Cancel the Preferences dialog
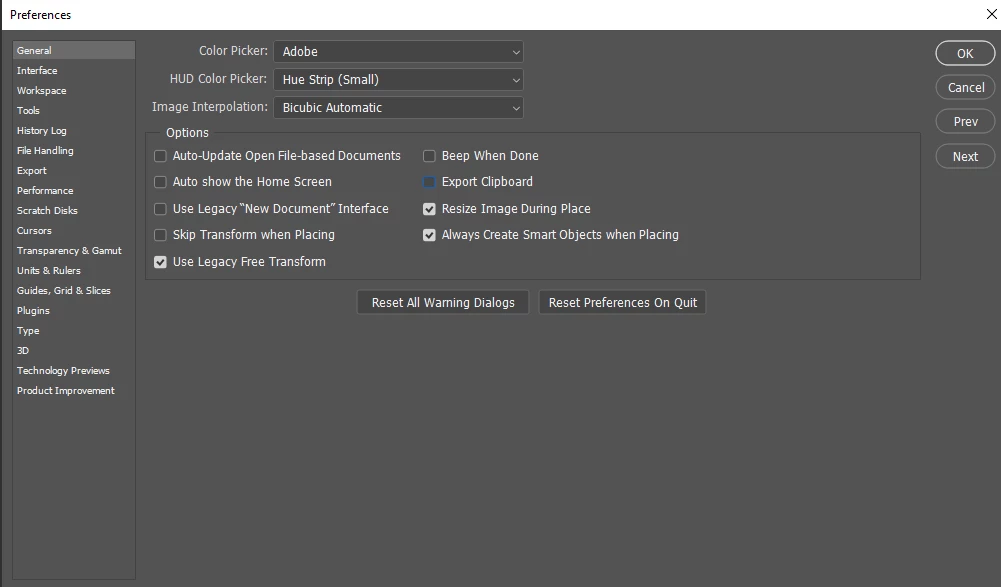This screenshot has width=1001, height=587. 965,88
